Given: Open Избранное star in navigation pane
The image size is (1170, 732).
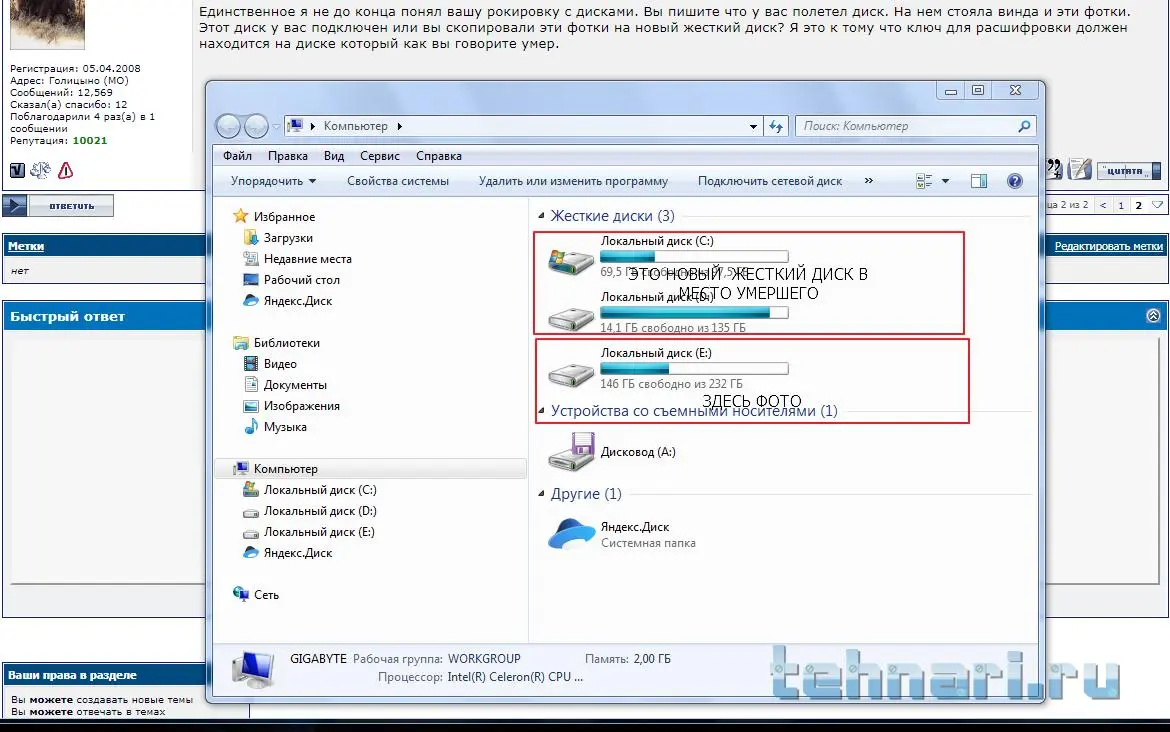Looking at the screenshot, I should coord(240,216).
